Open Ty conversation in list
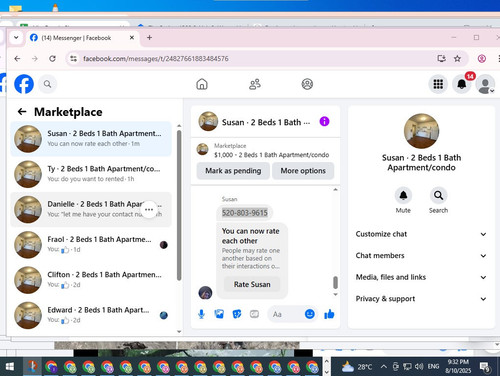This screenshot has width=500, height=376. [91, 174]
